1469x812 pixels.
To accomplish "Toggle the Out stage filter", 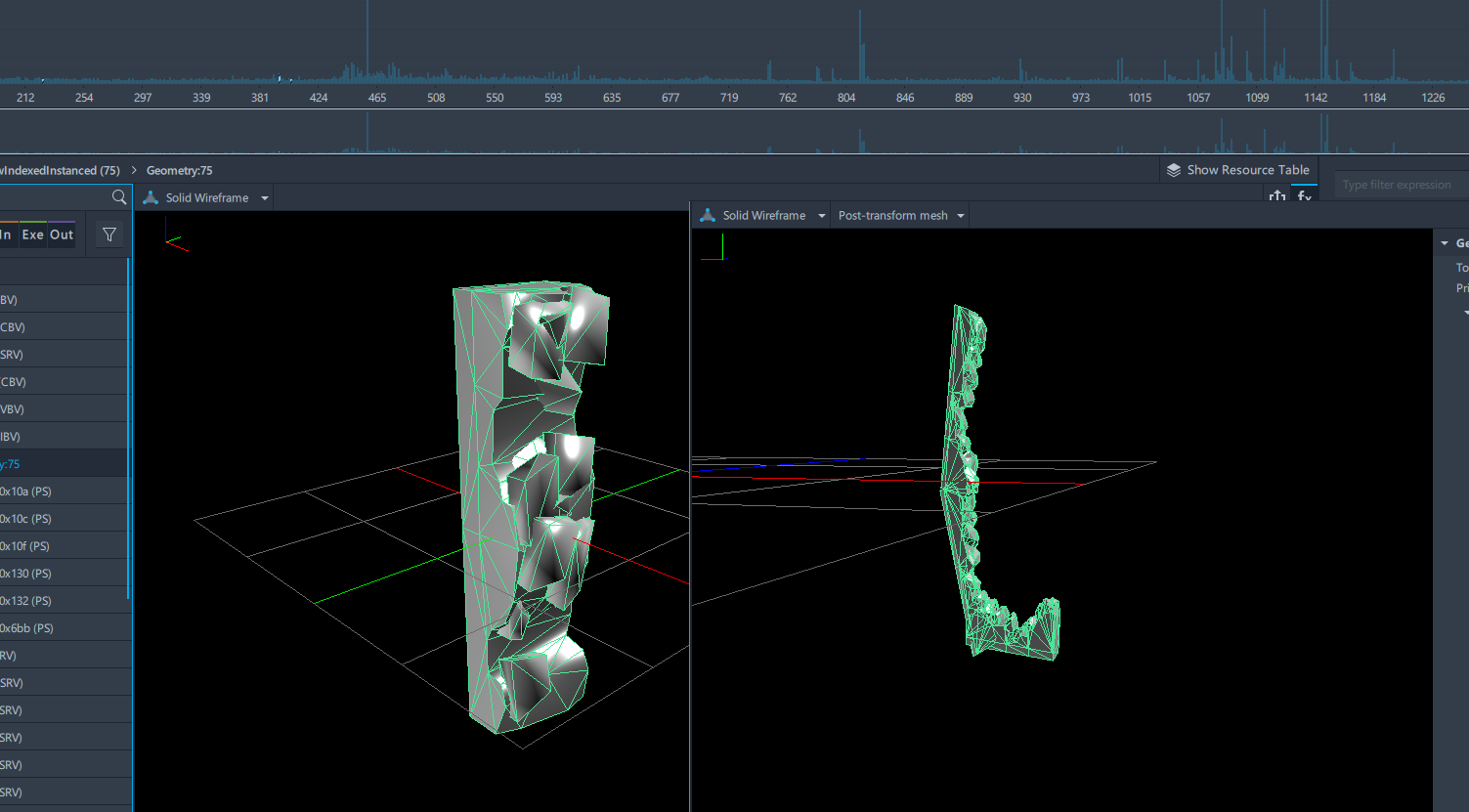I will [62, 235].
